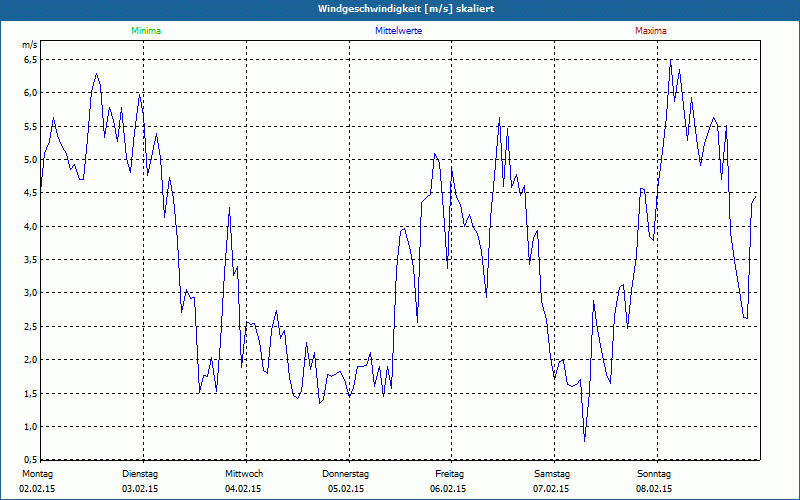Click the 0,5 y-axis tick label

[x=30, y=460]
